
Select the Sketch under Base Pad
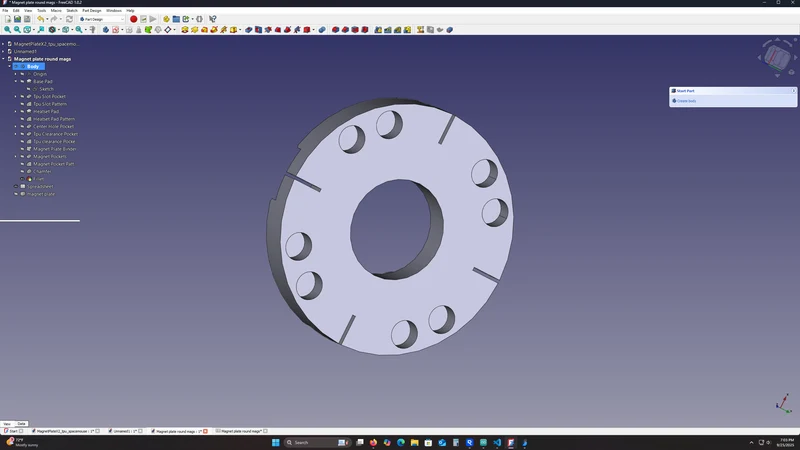(x=46, y=89)
